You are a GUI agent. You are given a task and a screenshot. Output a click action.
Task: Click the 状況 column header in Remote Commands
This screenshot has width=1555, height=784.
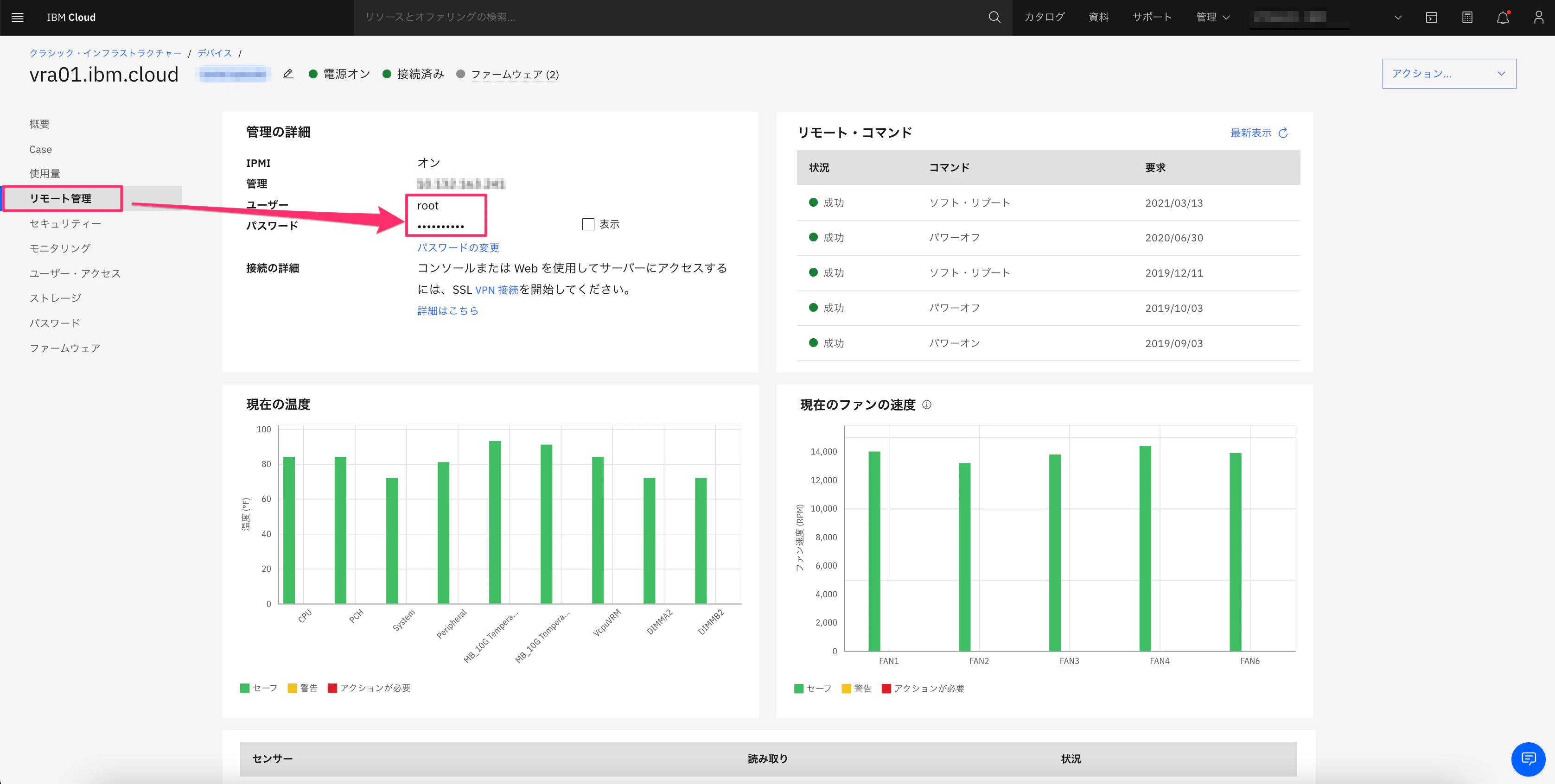click(819, 168)
